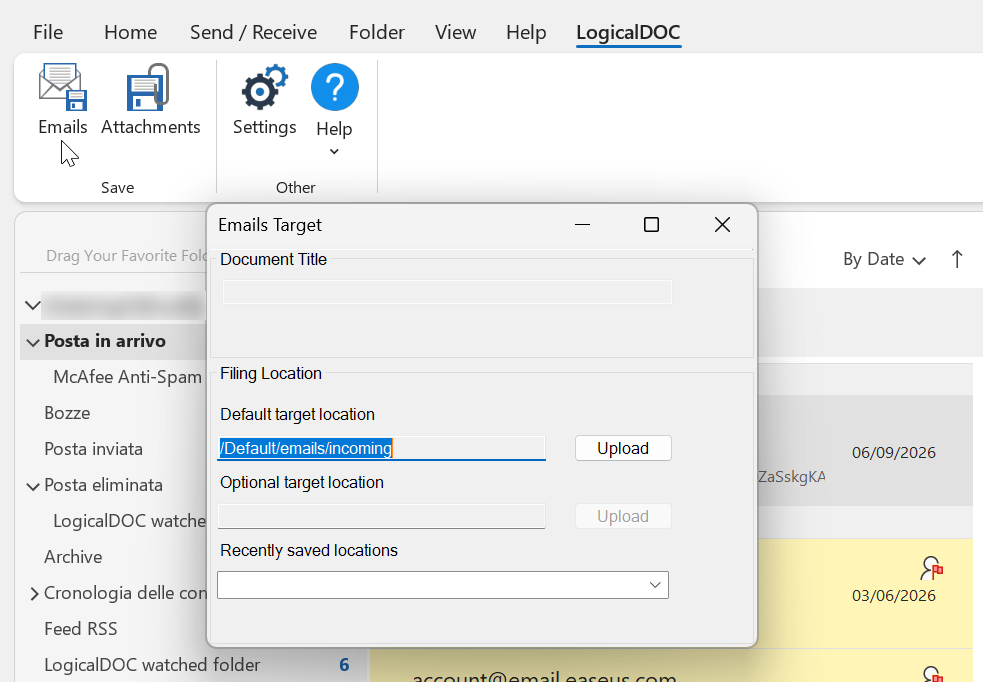Toggle the sort order arrow
Viewport: 983px width, 682px height.
tap(957, 260)
